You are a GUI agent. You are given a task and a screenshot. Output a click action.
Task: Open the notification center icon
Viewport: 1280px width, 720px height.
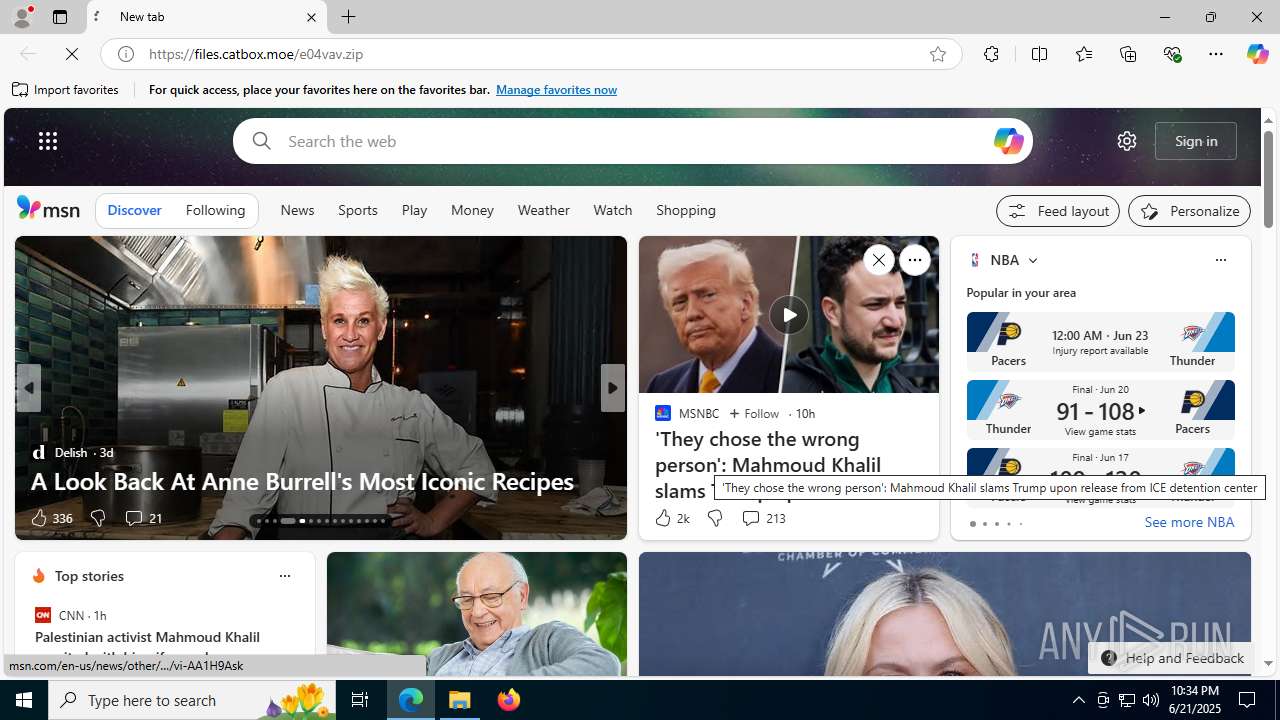pyautogui.click(x=1248, y=700)
